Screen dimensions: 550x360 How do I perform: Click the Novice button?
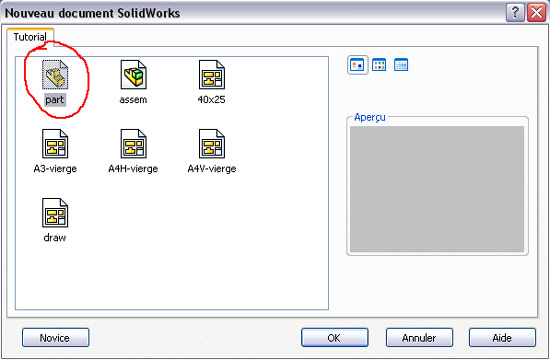55,338
